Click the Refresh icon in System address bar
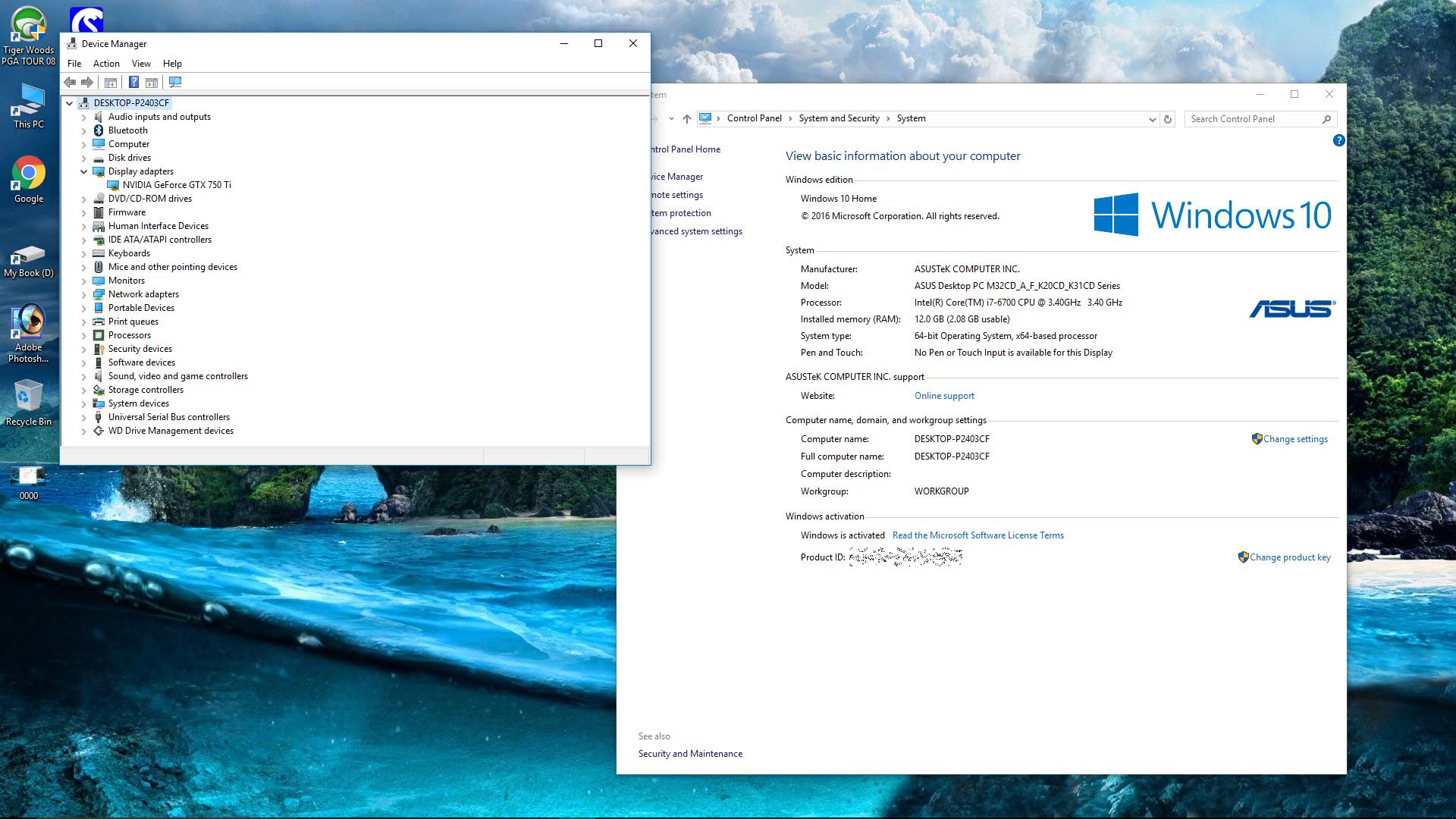This screenshot has width=1456, height=819. click(x=1168, y=119)
